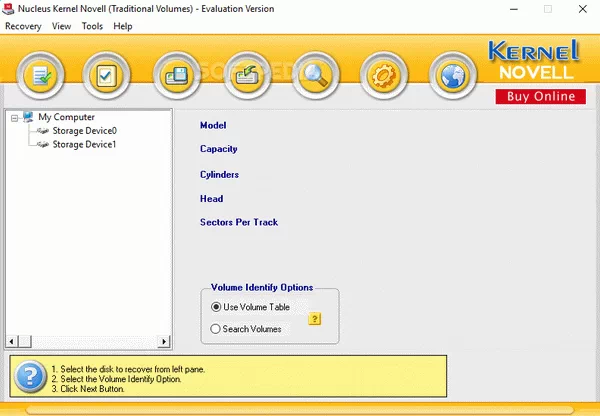
Task: Open the Recovery menu
Action: [x=23, y=27]
